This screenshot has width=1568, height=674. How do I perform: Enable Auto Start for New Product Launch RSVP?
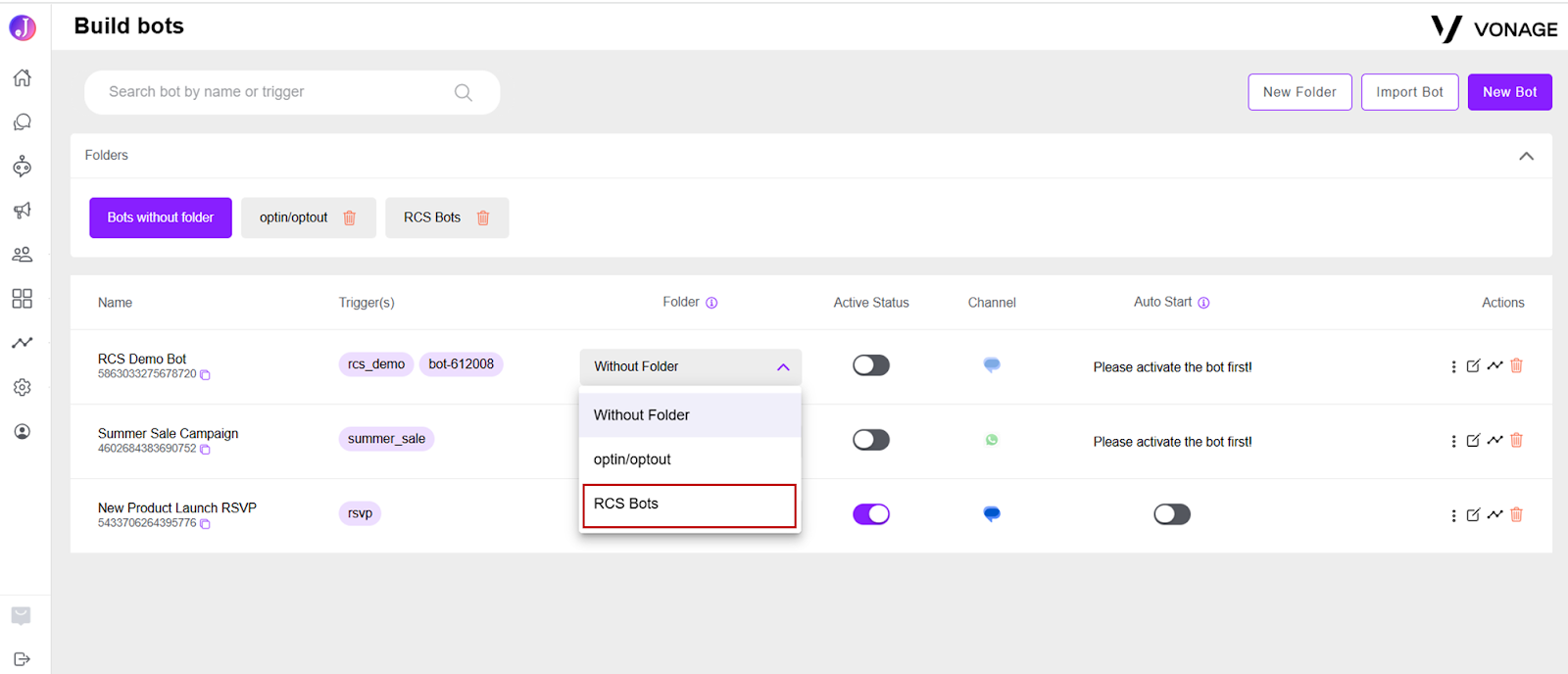(1172, 514)
